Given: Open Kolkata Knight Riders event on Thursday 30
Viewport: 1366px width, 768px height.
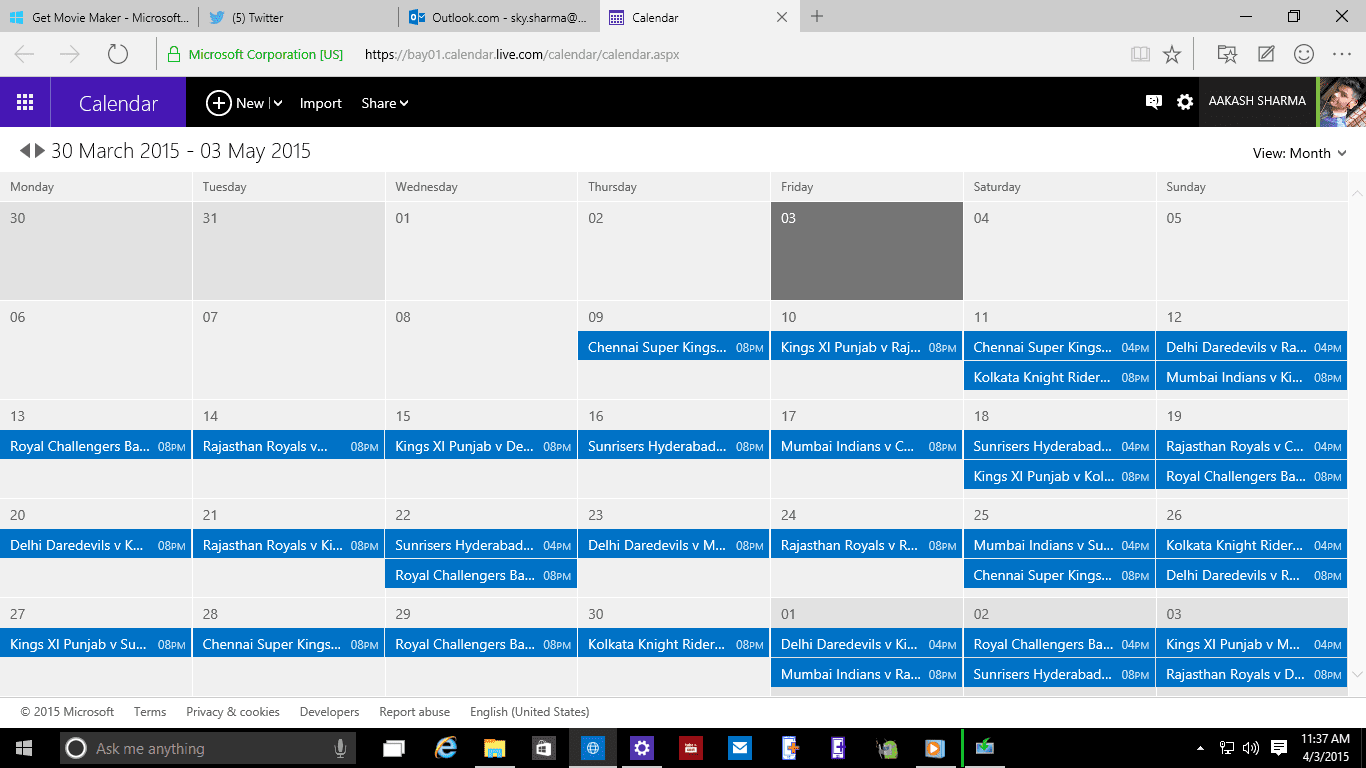Looking at the screenshot, I should tap(674, 644).
